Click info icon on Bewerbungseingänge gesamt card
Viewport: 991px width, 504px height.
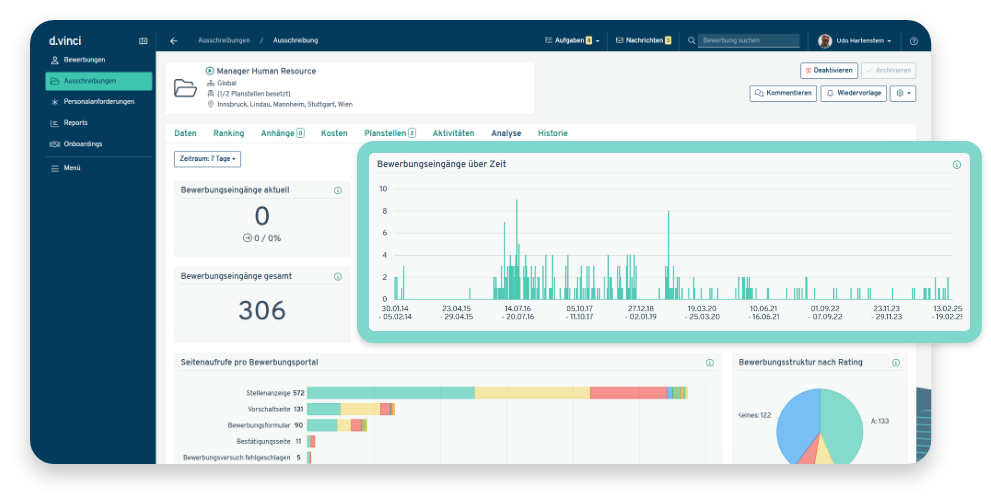337,276
